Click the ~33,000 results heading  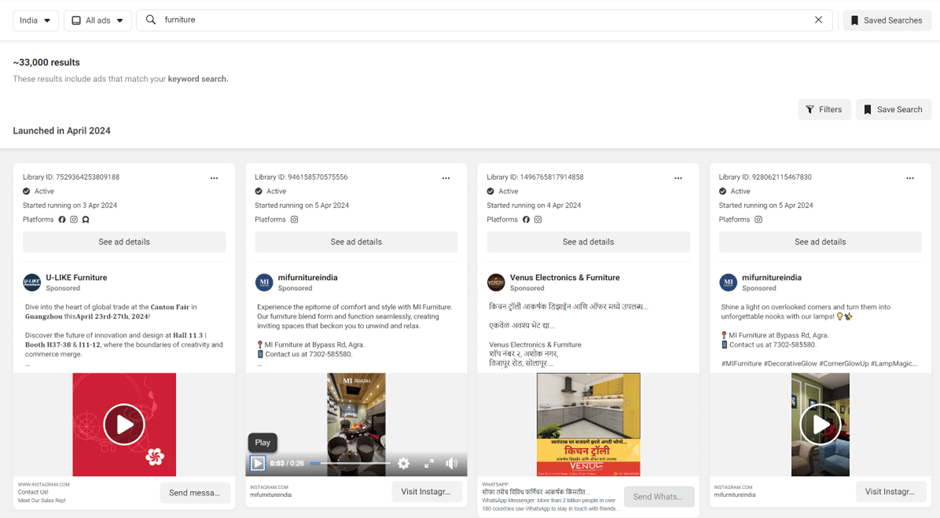pos(46,62)
